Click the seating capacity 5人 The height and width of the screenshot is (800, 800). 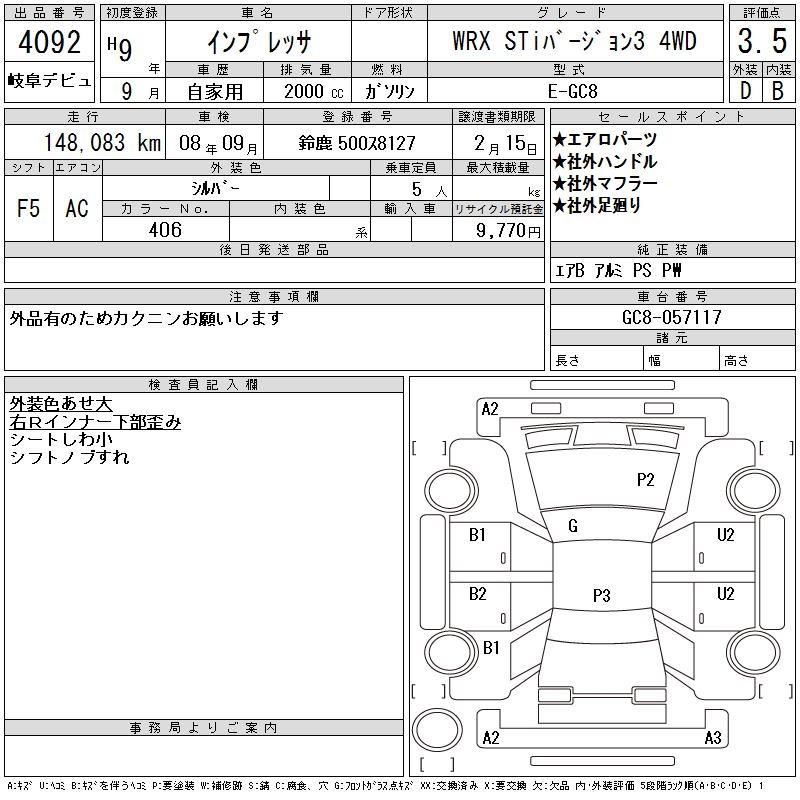[x=429, y=189]
